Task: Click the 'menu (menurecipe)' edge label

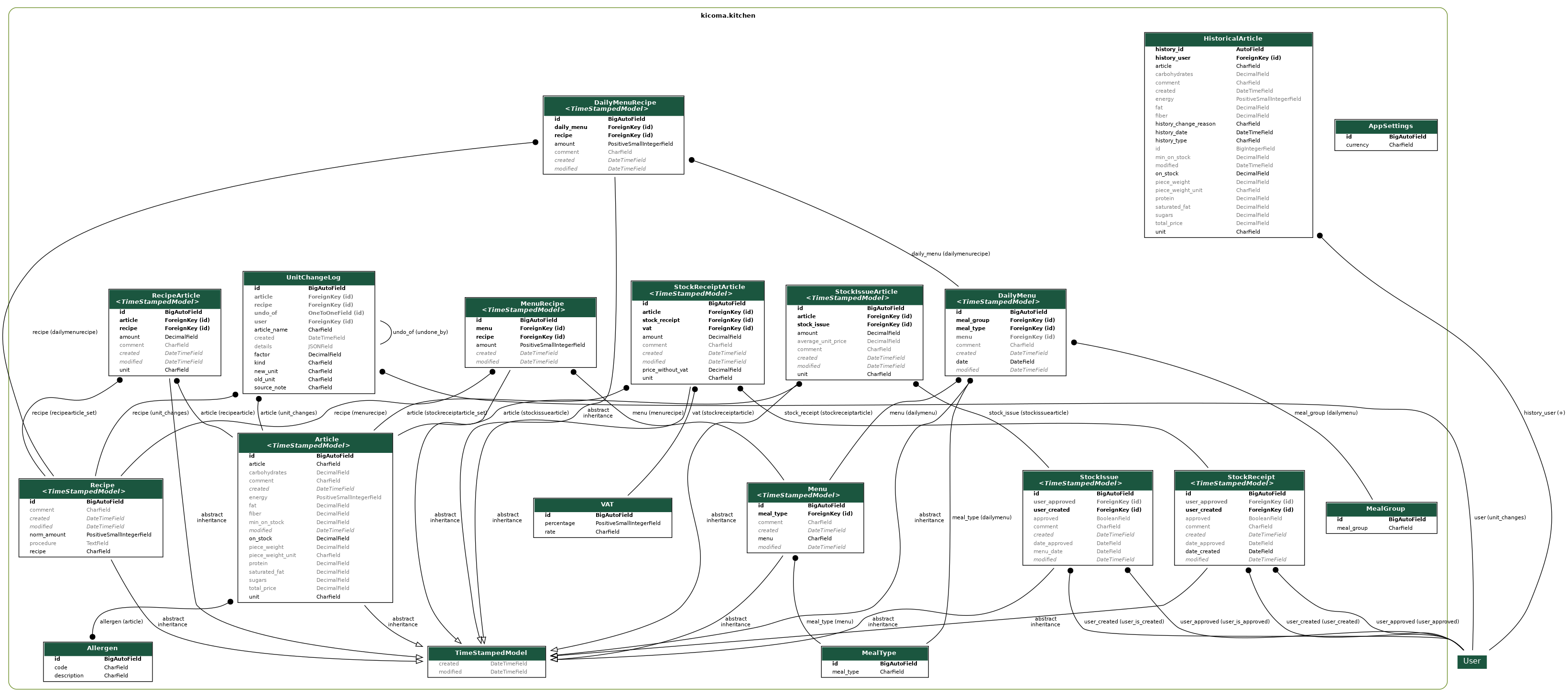Action: [x=658, y=414]
